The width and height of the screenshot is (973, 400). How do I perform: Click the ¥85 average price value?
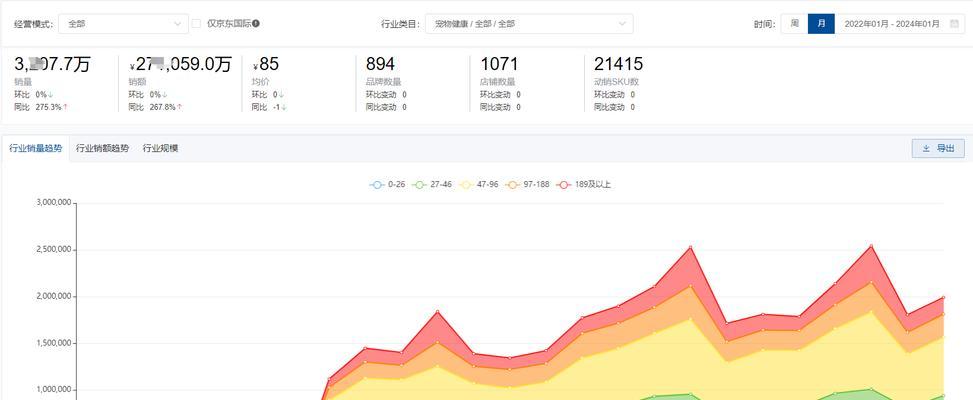click(x=265, y=64)
